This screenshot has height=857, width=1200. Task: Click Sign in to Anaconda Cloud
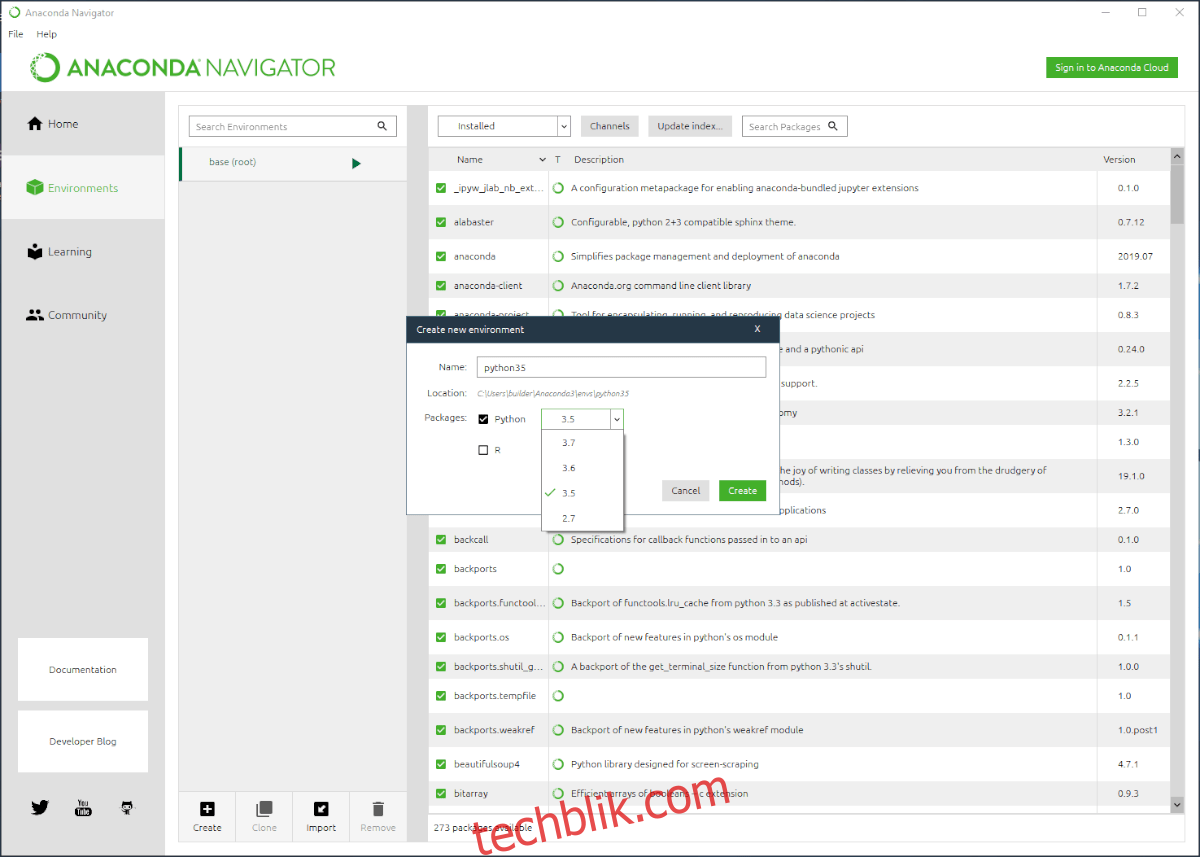1112,68
